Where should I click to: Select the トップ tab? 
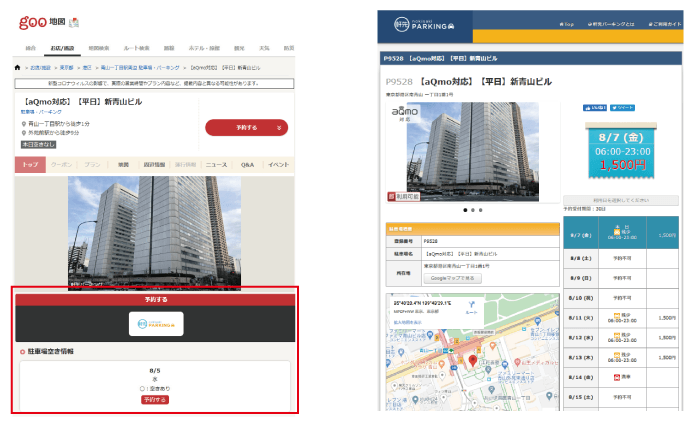[30, 164]
